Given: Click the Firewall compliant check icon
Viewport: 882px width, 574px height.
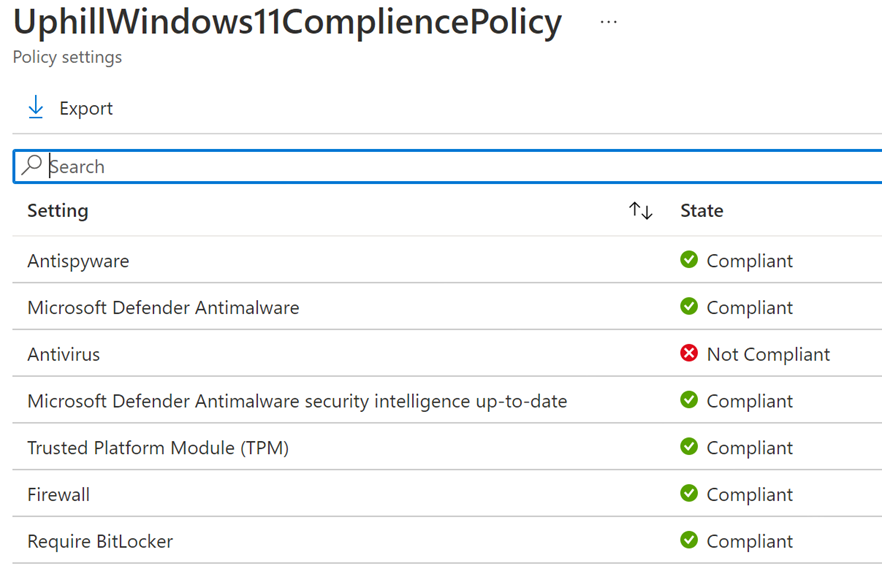Looking at the screenshot, I should (689, 494).
